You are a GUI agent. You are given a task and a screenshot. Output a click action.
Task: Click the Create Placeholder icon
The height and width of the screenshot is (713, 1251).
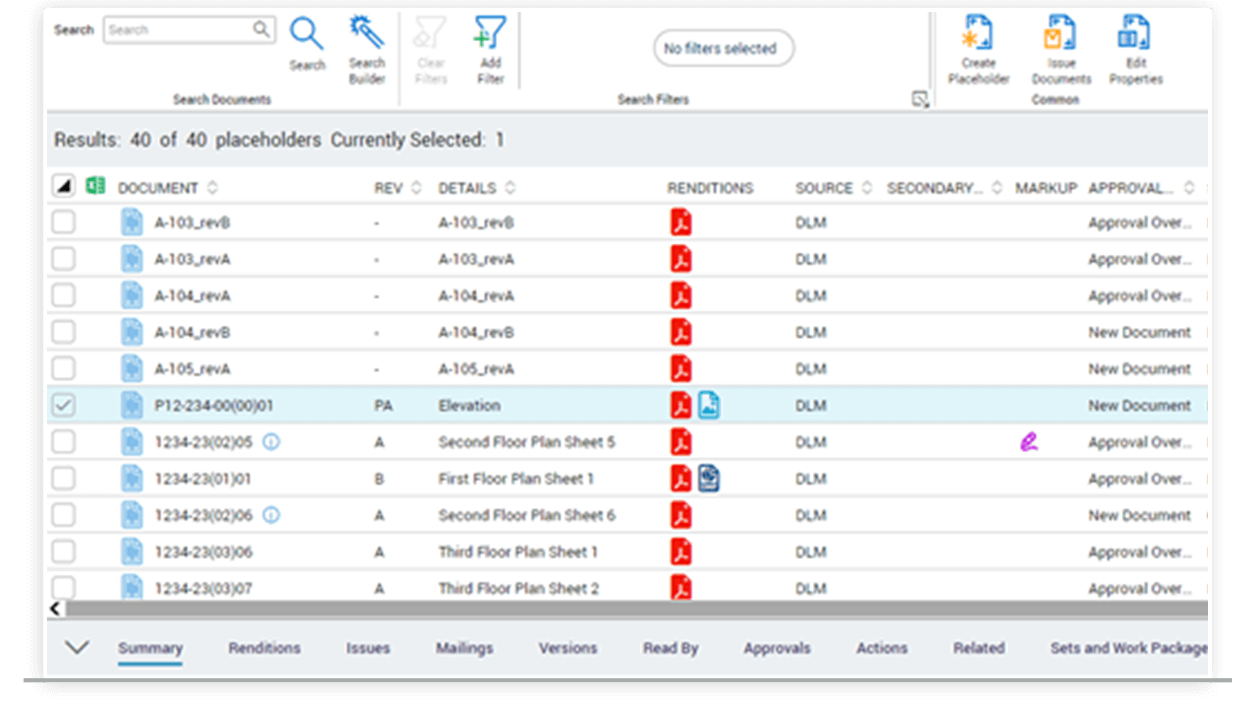pos(977,33)
